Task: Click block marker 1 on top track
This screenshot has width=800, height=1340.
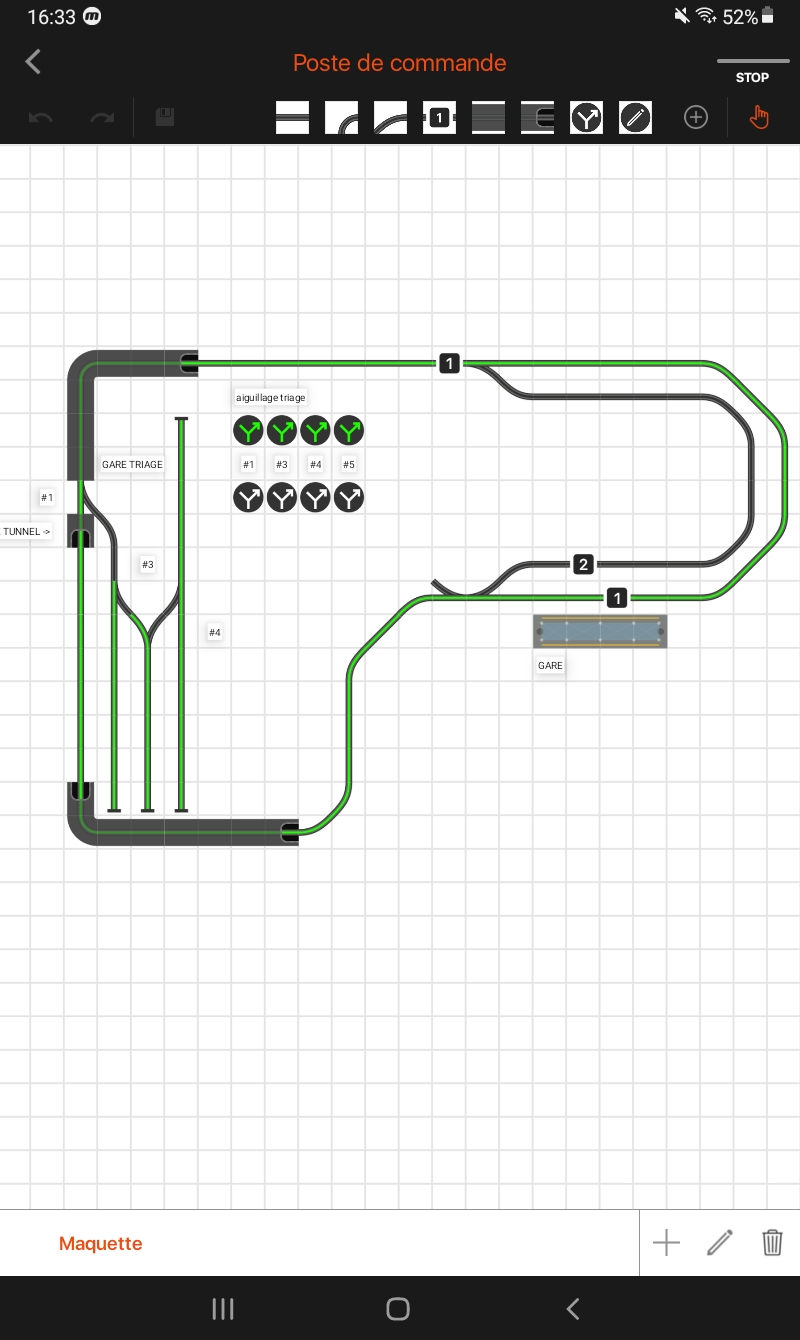Action: (x=450, y=364)
